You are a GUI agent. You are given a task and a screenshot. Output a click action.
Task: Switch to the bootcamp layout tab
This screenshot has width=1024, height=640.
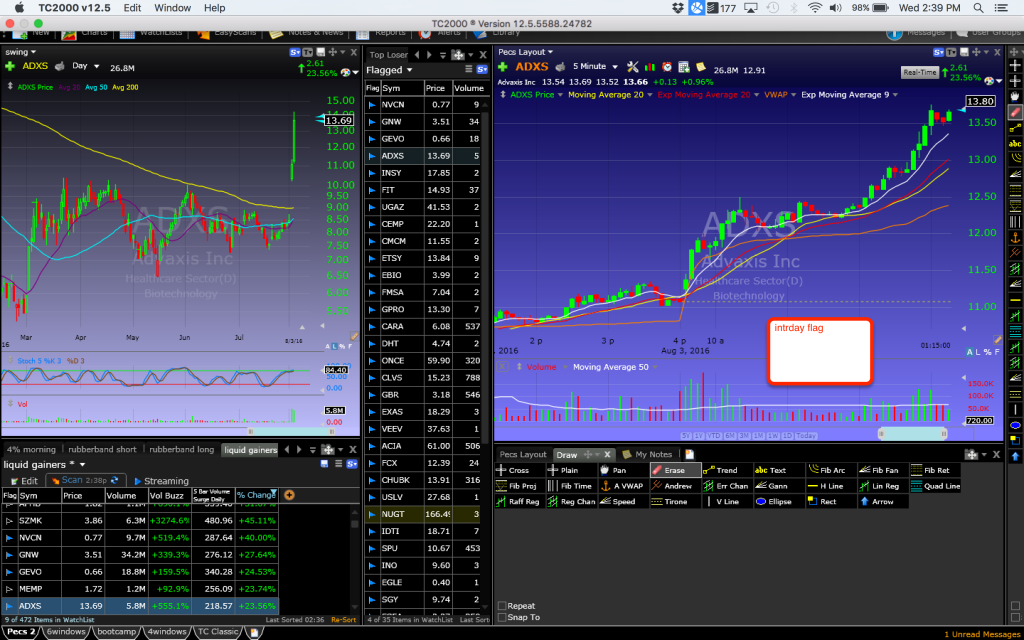point(118,632)
